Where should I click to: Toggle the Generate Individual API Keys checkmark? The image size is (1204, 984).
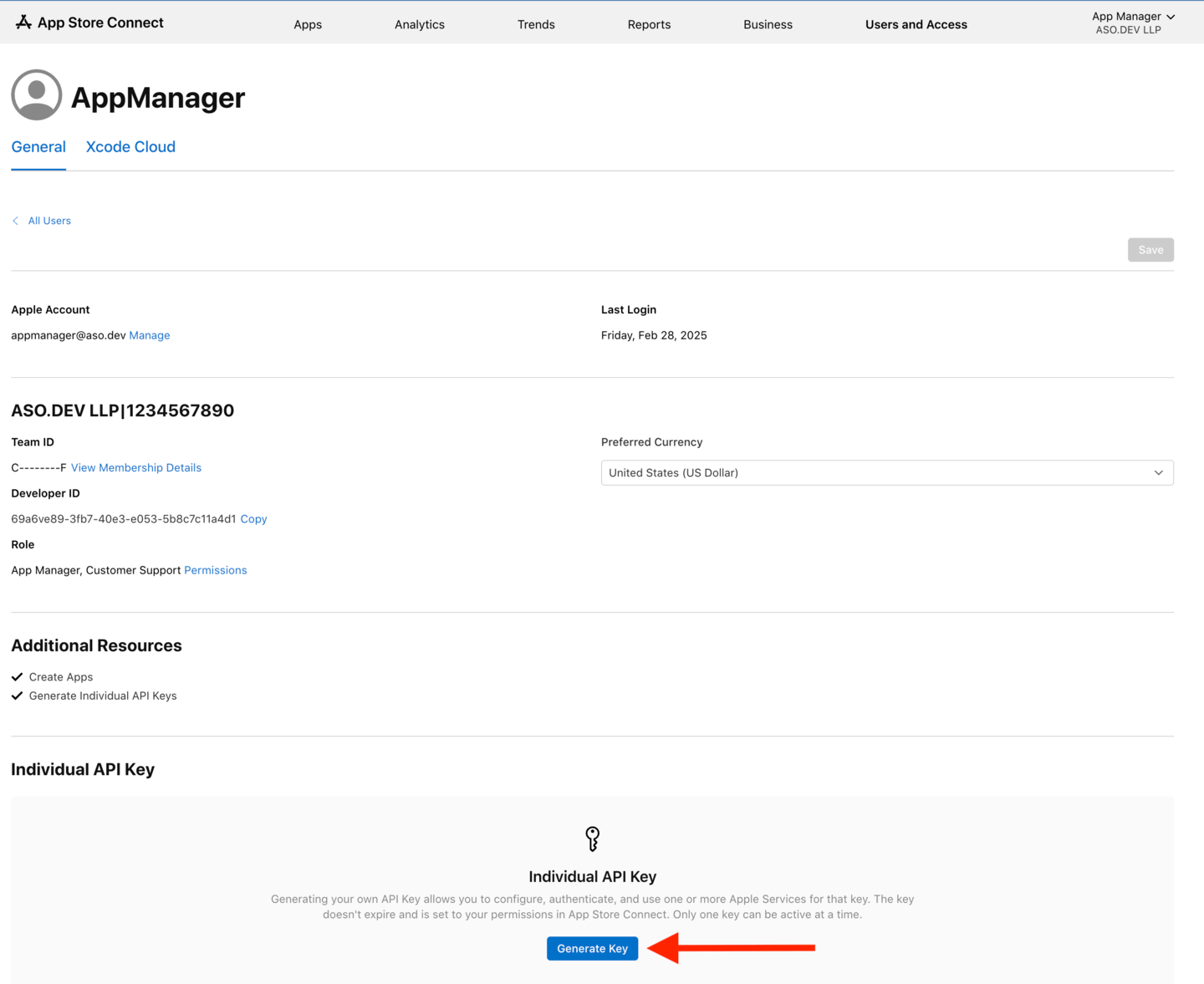18,696
